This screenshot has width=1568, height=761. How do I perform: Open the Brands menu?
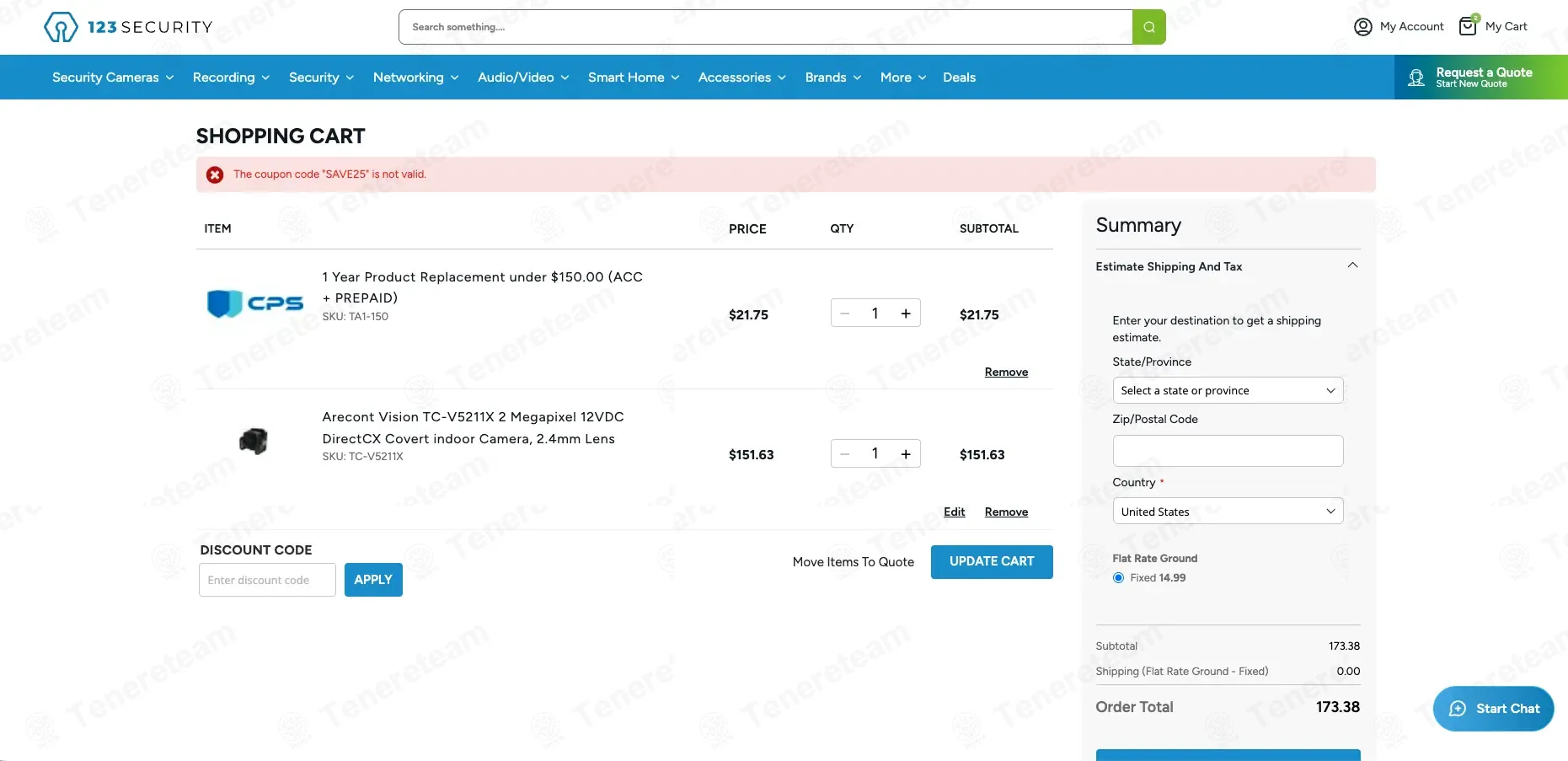tap(833, 78)
